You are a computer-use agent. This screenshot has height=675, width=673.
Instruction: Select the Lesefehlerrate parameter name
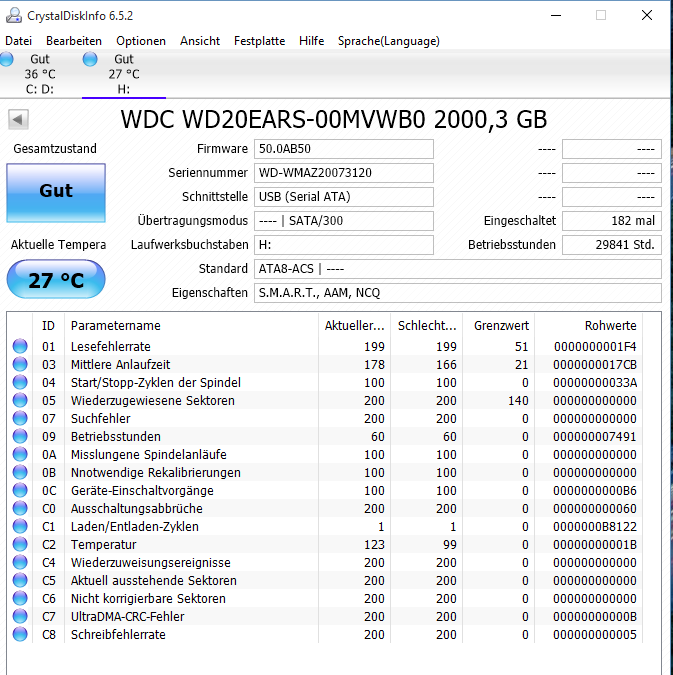[111, 347]
